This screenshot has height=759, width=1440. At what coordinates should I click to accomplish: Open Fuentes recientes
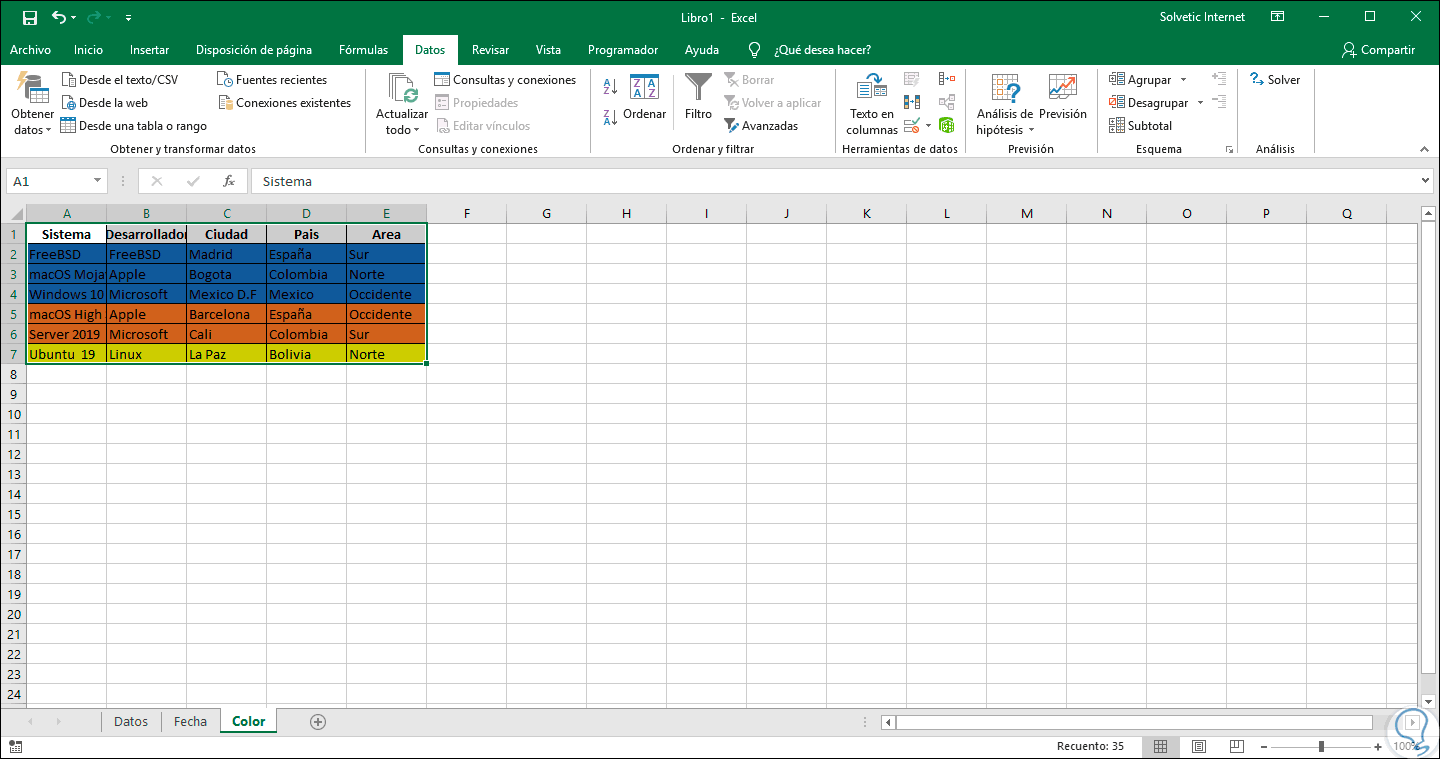point(272,80)
